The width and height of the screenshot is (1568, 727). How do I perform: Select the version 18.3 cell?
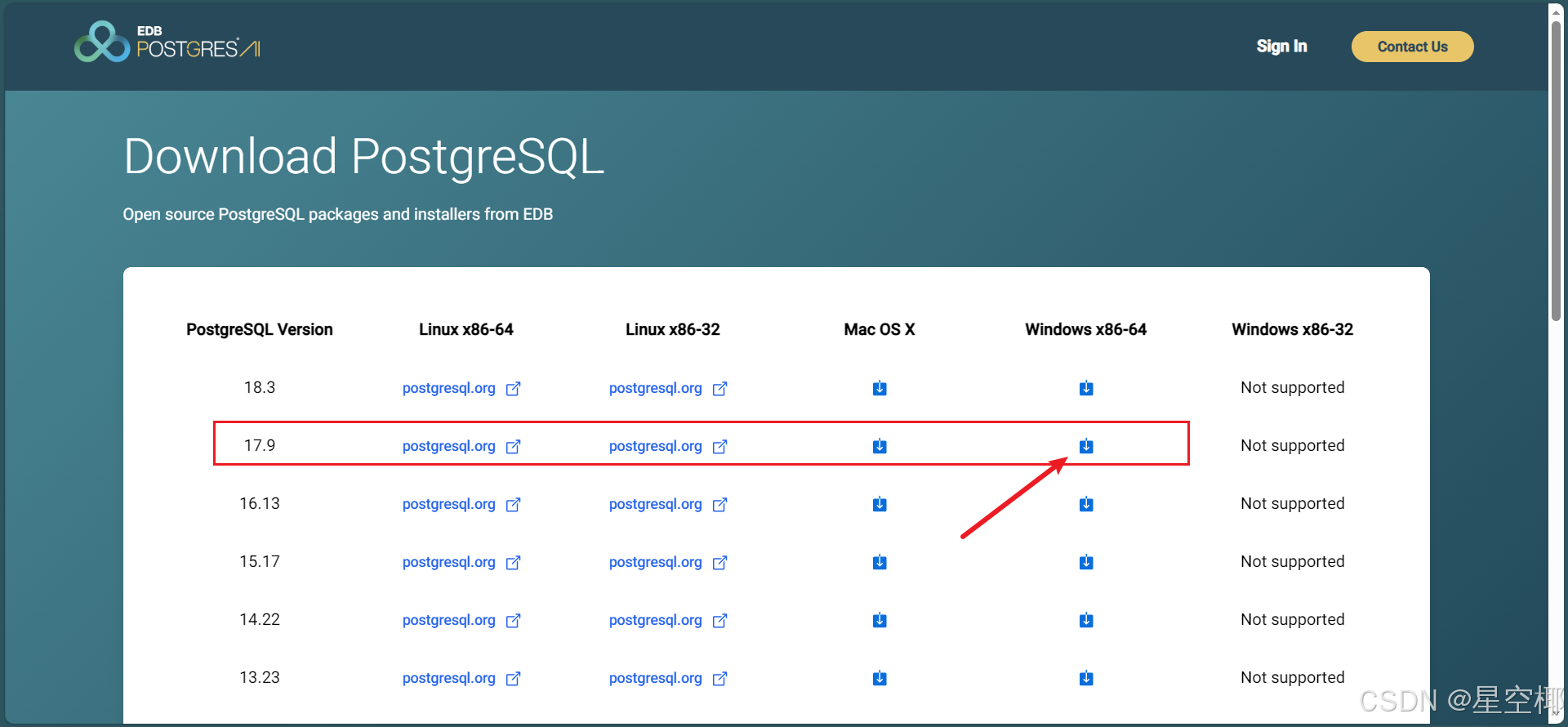pos(260,387)
